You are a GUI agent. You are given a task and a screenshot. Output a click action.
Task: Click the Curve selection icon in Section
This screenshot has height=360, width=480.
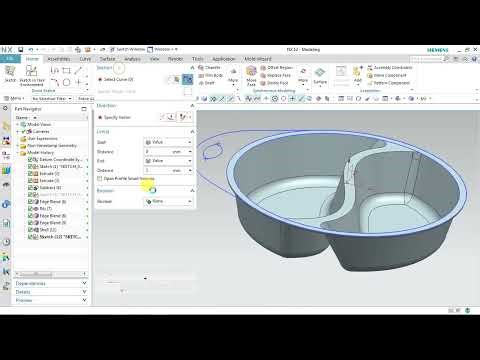[x=188, y=79]
